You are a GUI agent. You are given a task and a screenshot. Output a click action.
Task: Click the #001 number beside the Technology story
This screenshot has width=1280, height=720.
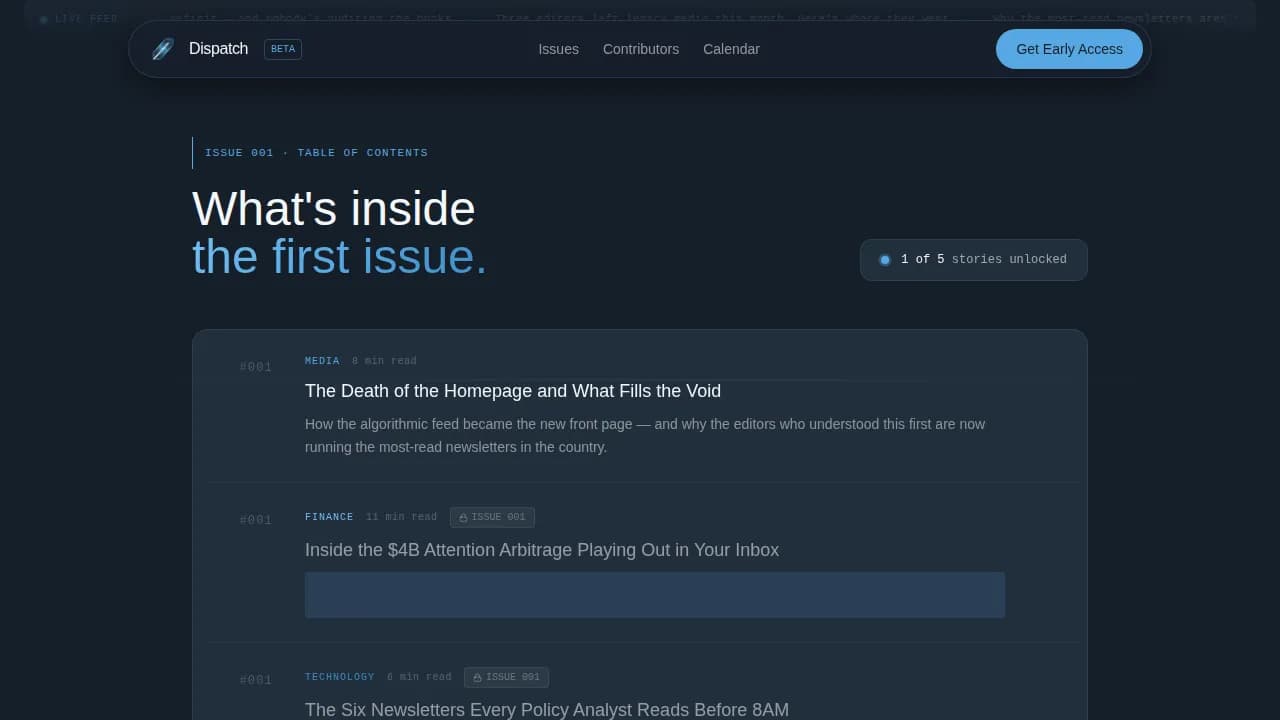coord(256,680)
